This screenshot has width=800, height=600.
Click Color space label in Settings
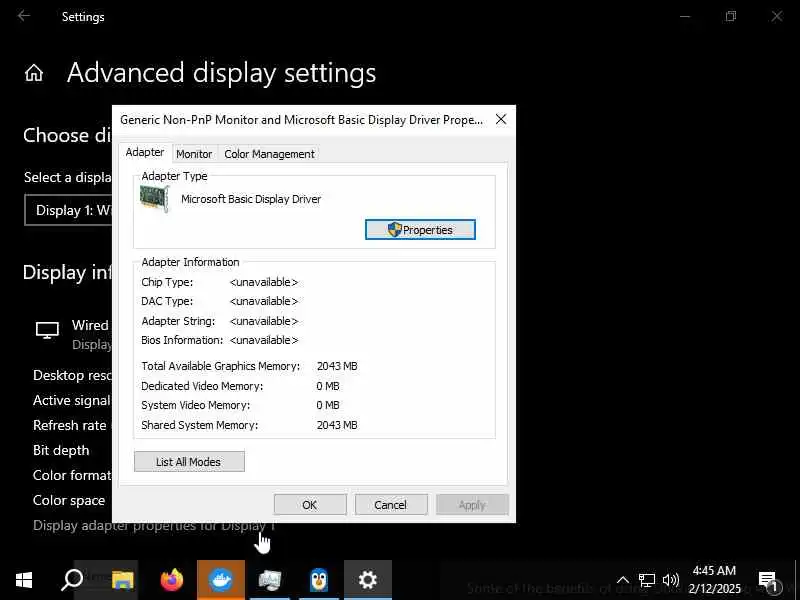(69, 501)
